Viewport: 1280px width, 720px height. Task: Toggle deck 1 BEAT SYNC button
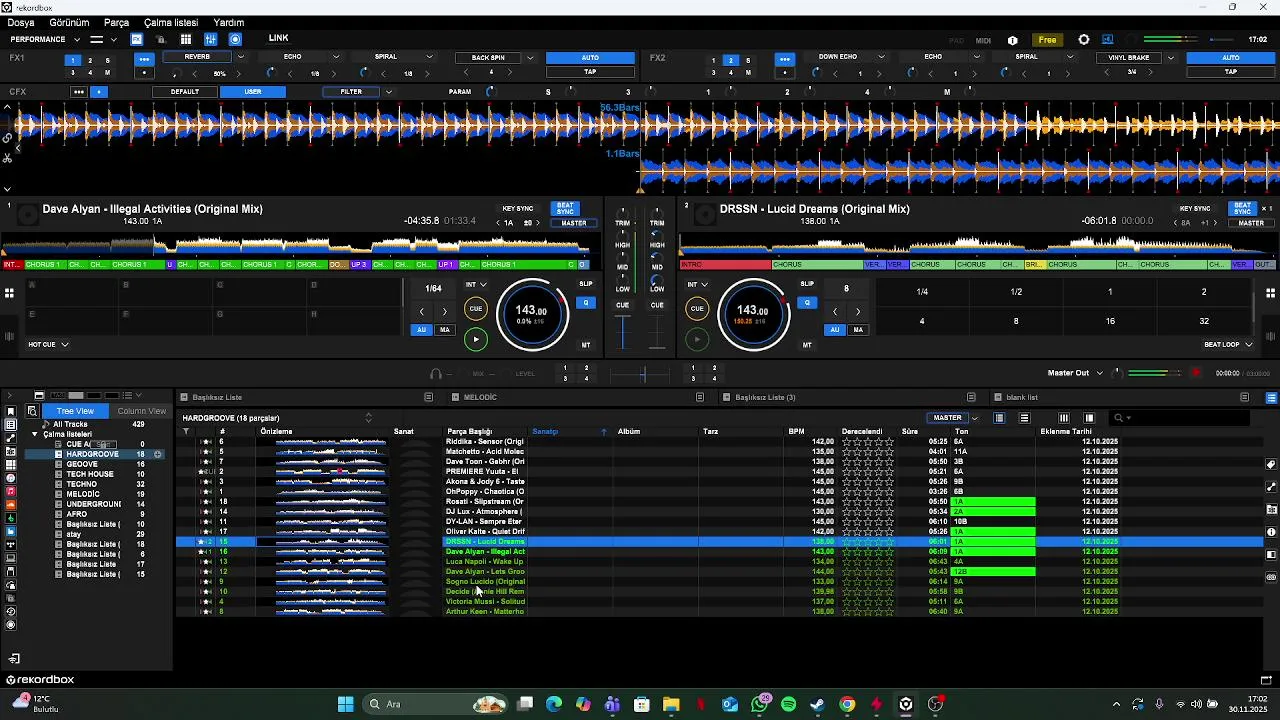[x=566, y=209]
